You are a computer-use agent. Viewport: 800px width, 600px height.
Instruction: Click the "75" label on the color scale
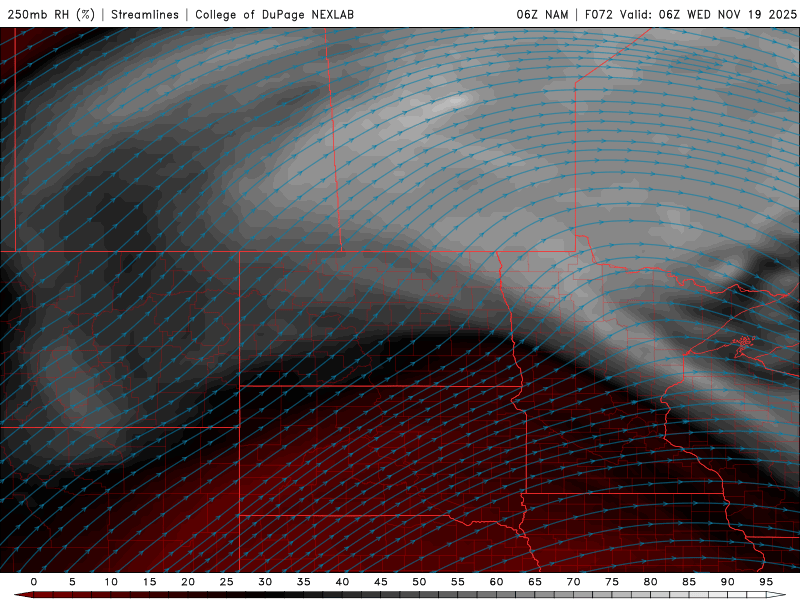tap(612, 582)
